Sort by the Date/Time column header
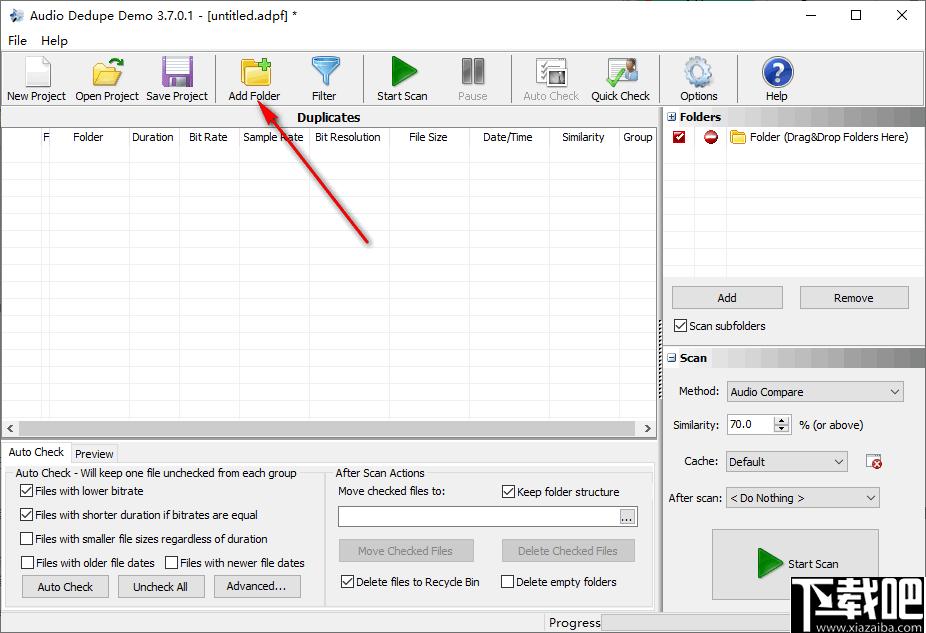926x633 pixels. tap(508, 137)
